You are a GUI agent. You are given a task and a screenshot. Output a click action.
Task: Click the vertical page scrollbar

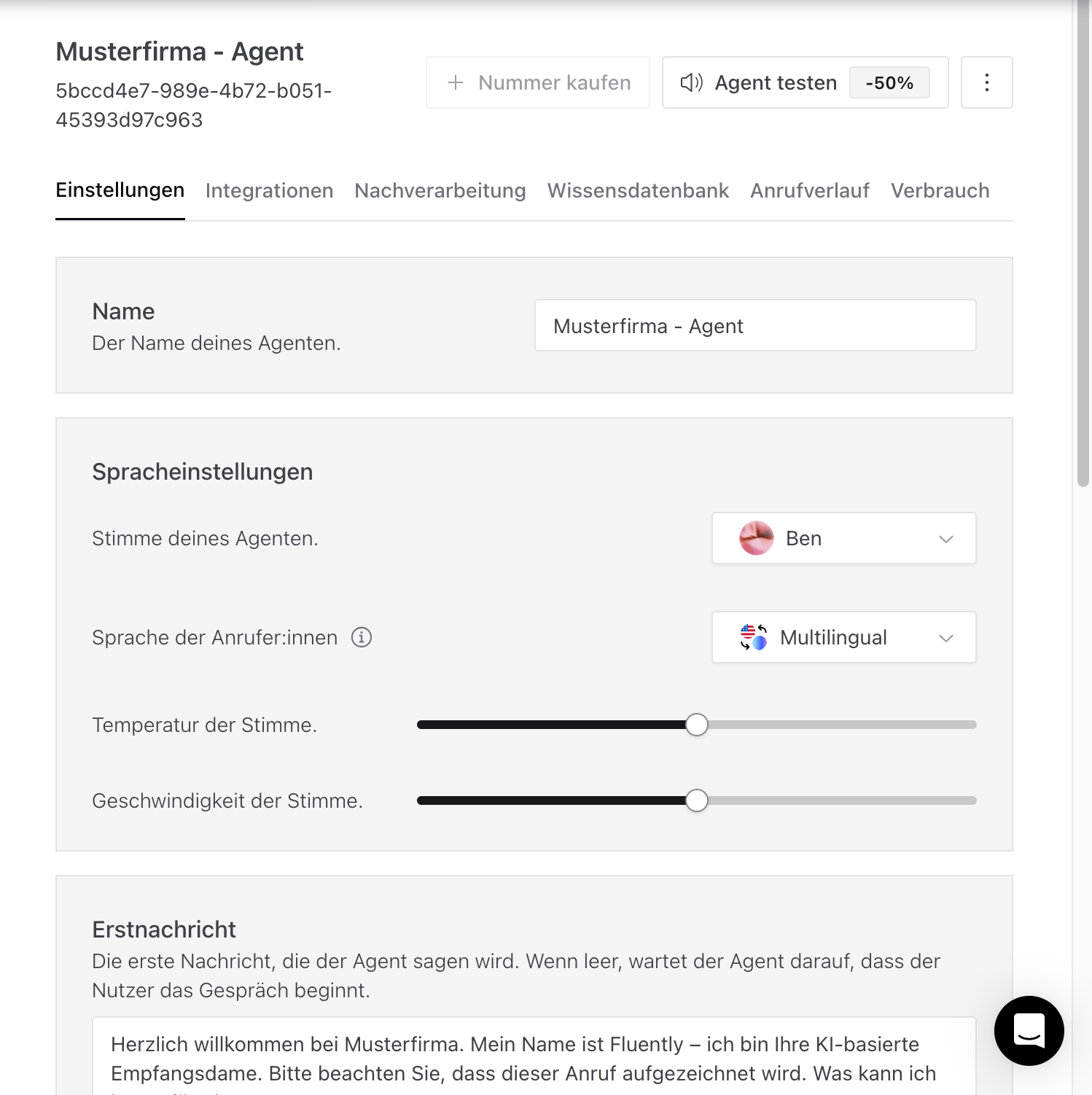tap(1083, 243)
